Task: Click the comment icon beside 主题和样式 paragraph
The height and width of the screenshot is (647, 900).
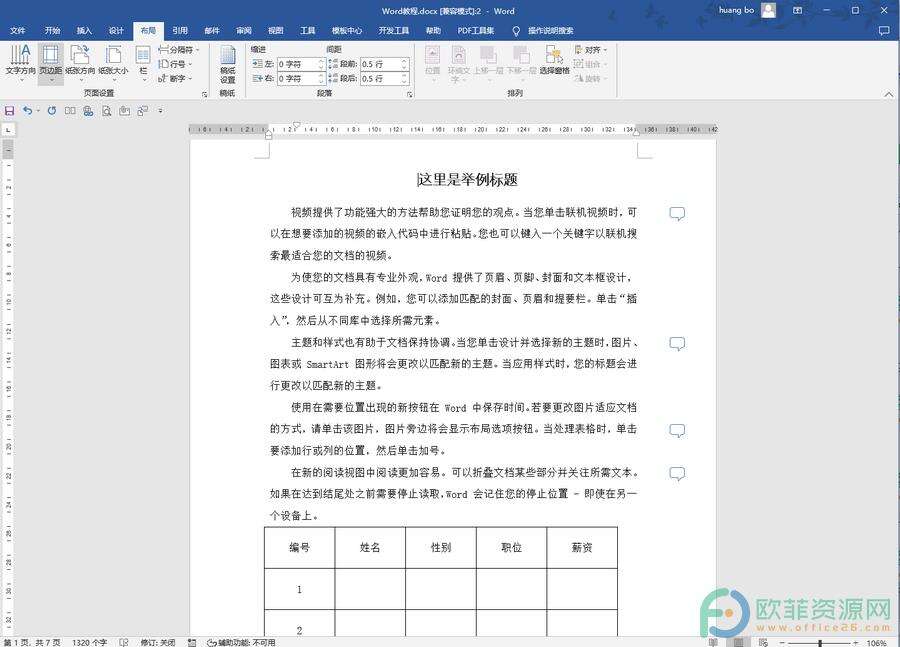Action: tap(677, 343)
